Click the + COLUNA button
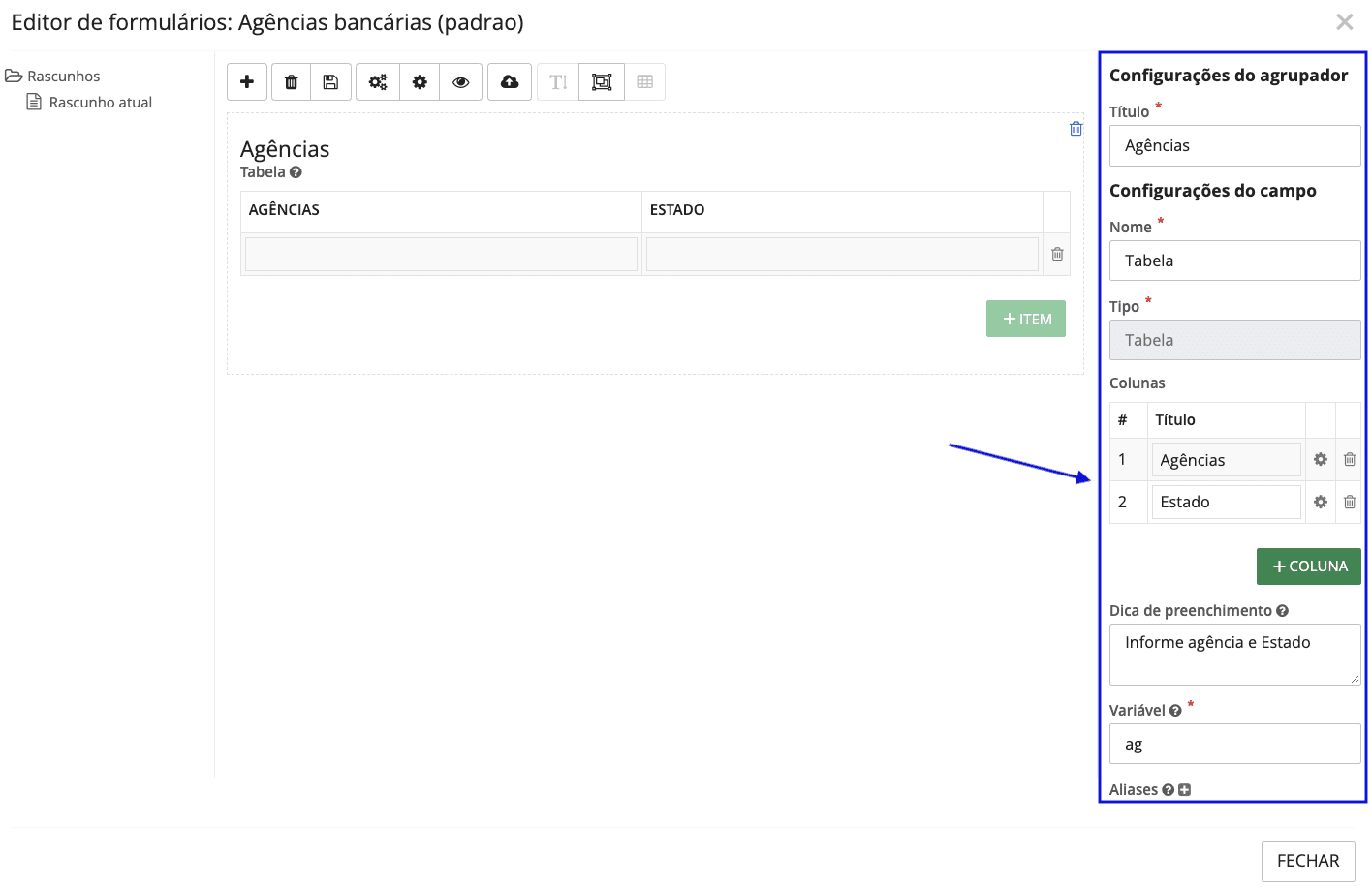 (1308, 567)
